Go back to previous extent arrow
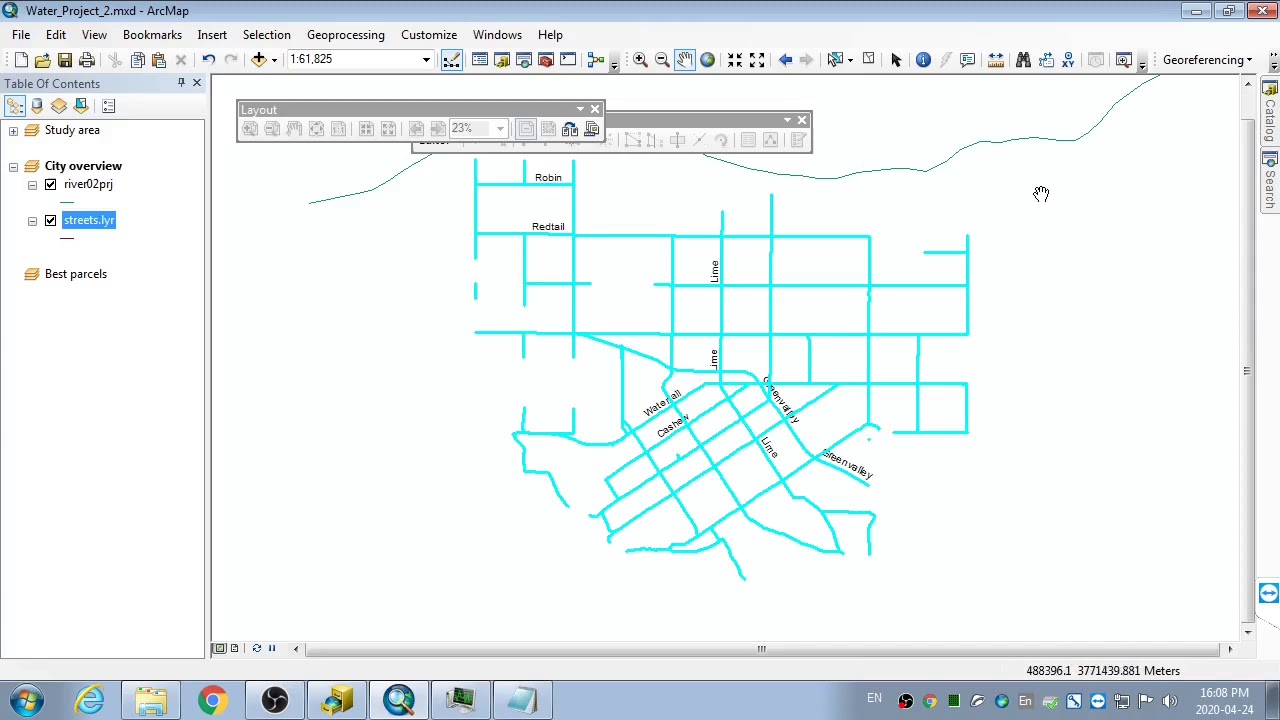The height and width of the screenshot is (720, 1280). 785,60
